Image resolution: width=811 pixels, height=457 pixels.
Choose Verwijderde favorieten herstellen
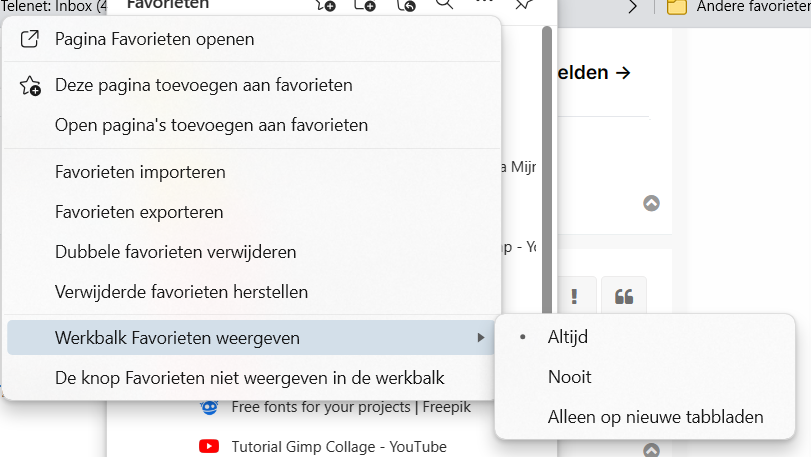click(x=252, y=292)
